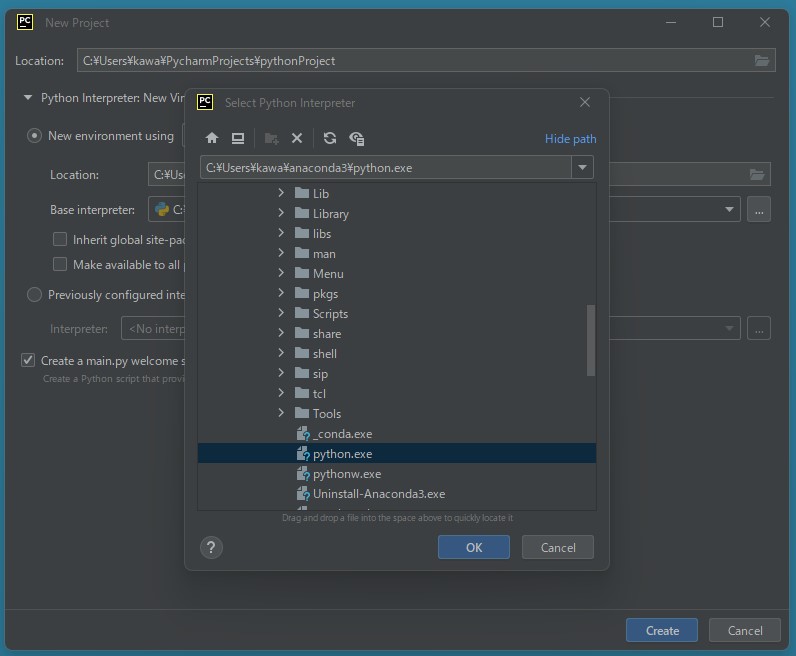This screenshot has width=796, height=656.
Task: Expand the share folder chevron
Action: pos(281,333)
